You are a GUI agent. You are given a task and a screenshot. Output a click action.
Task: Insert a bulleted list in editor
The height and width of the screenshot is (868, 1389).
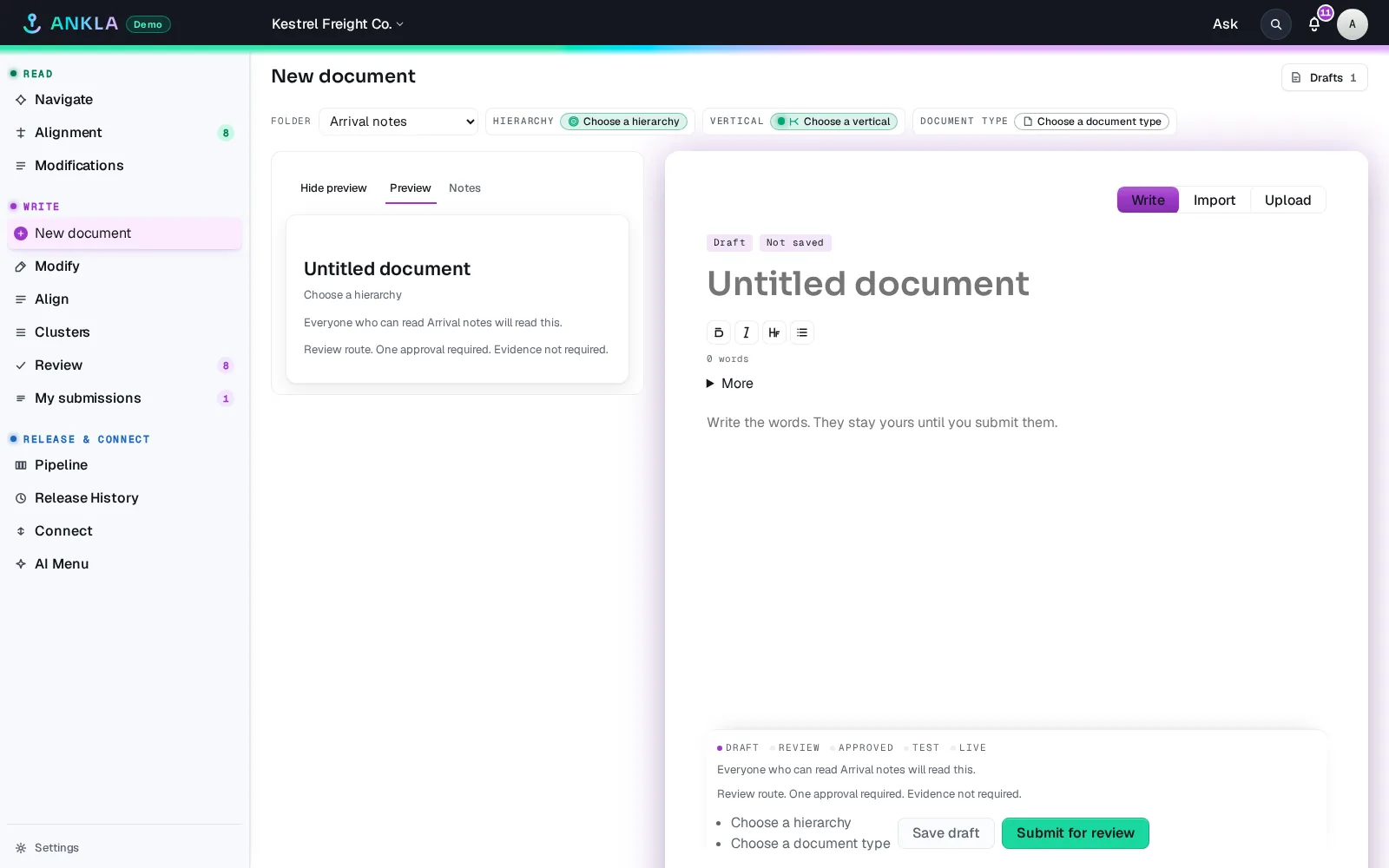coord(801,332)
